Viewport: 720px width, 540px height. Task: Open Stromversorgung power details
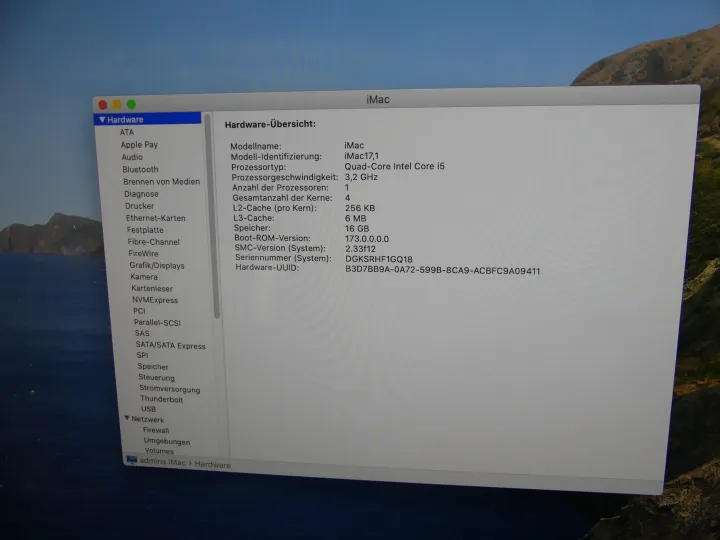pyautogui.click(x=170, y=389)
